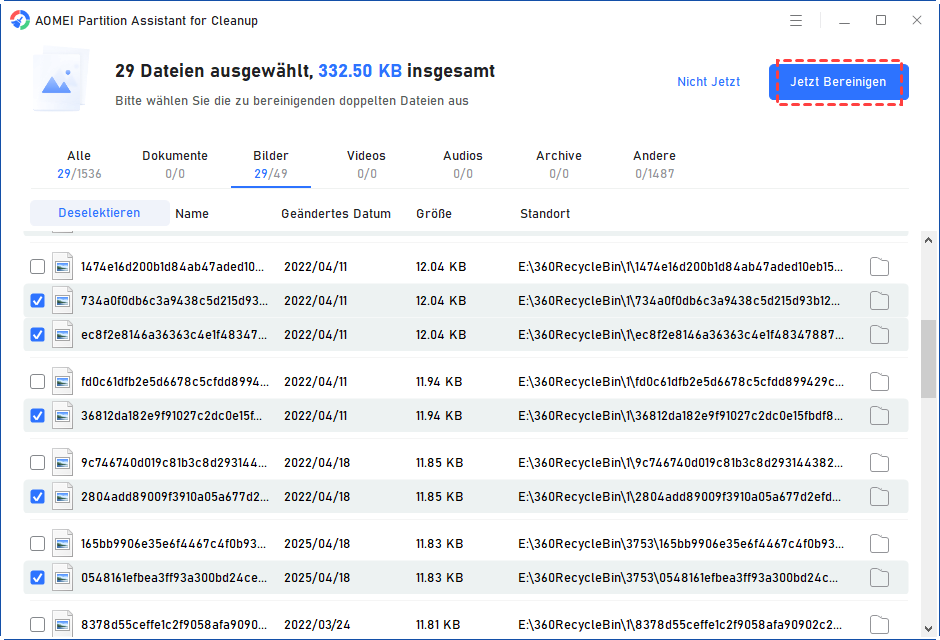Image resolution: width=940 pixels, height=640 pixels.
Task: Uncheck the 0548161efbea3ff file checkbox
Action: pos(37,577)
